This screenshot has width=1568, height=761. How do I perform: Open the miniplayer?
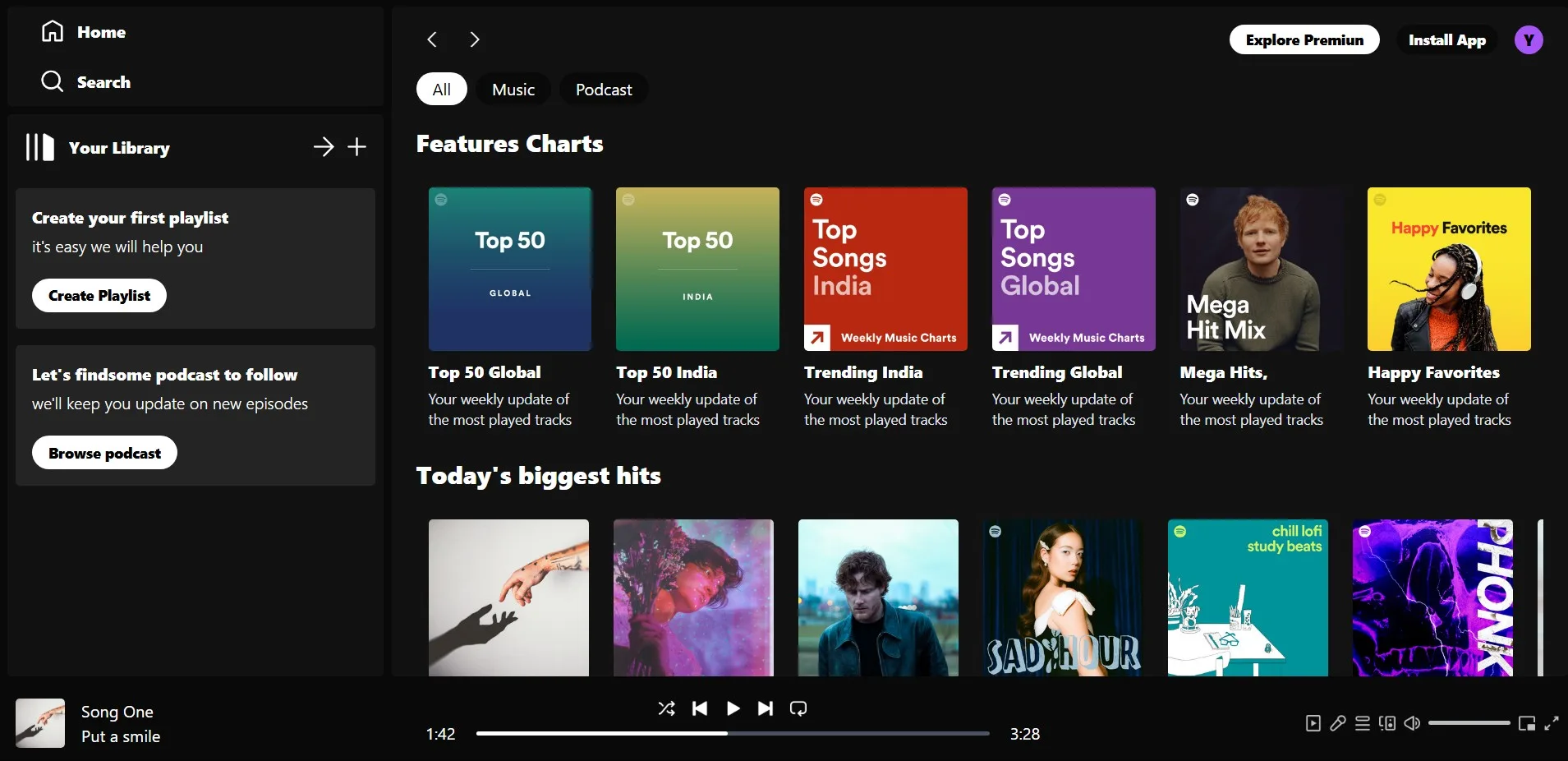[x=1526, y=722]
